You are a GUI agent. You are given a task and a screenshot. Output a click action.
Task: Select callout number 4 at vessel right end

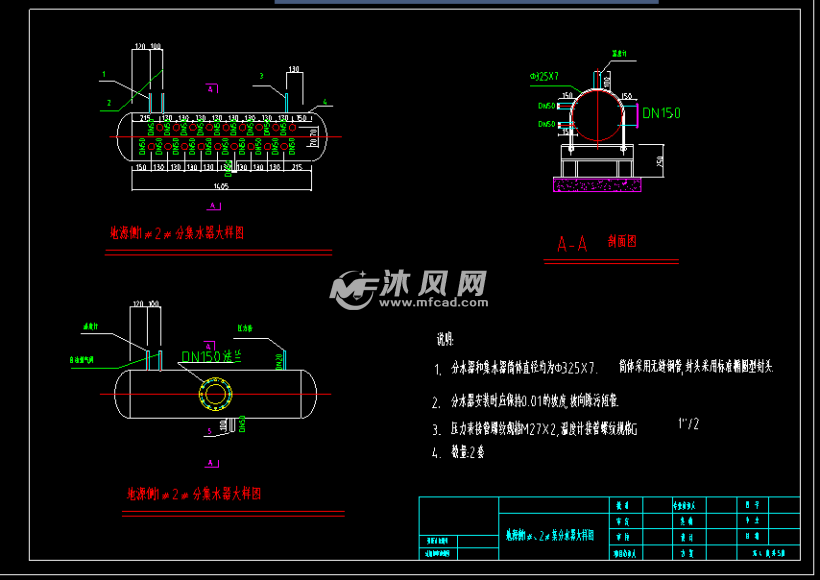point(325,102)
